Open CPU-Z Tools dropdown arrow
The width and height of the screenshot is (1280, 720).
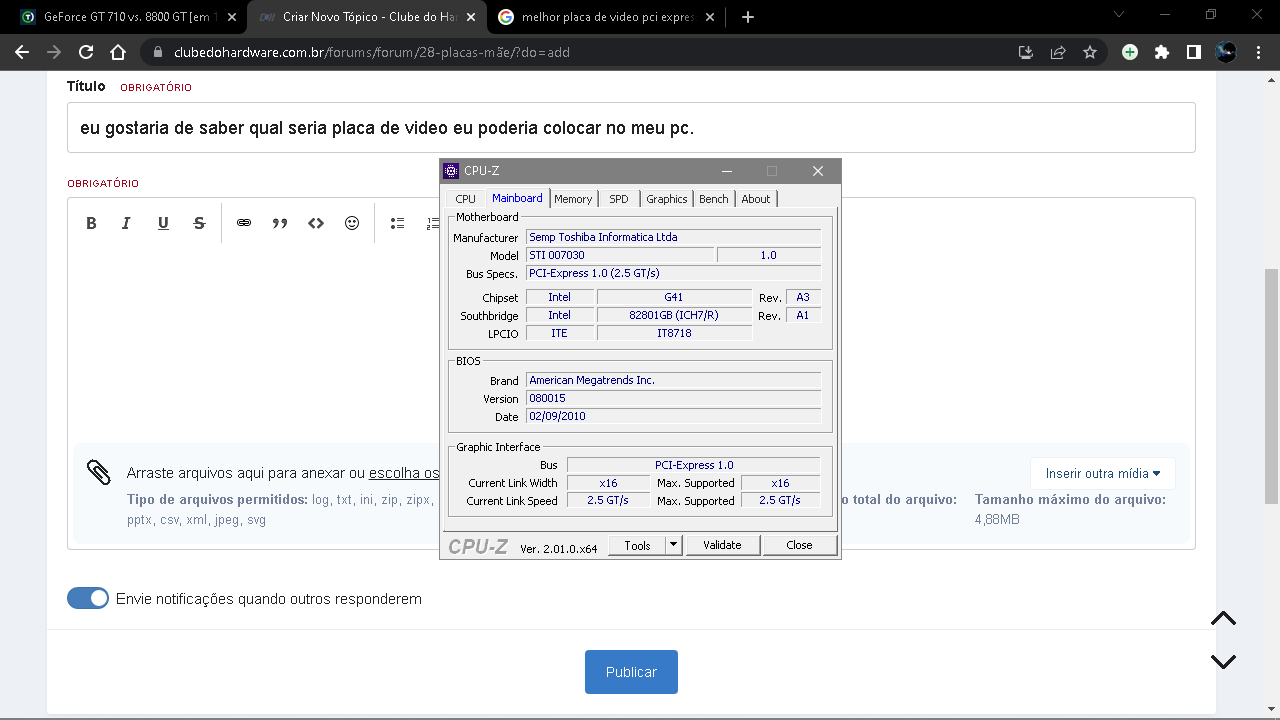coord(674,545)
